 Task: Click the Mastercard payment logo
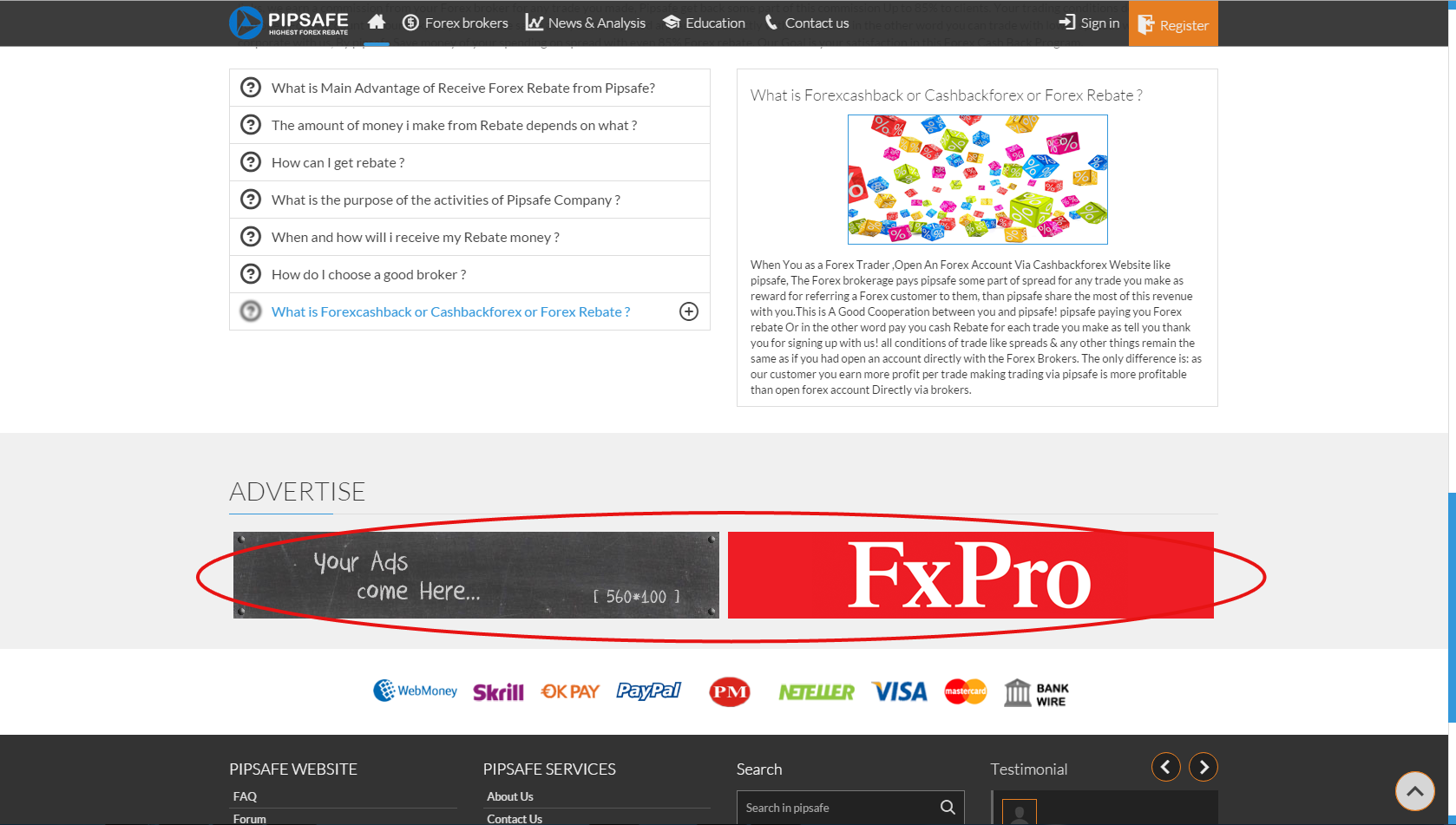(966, 691)
